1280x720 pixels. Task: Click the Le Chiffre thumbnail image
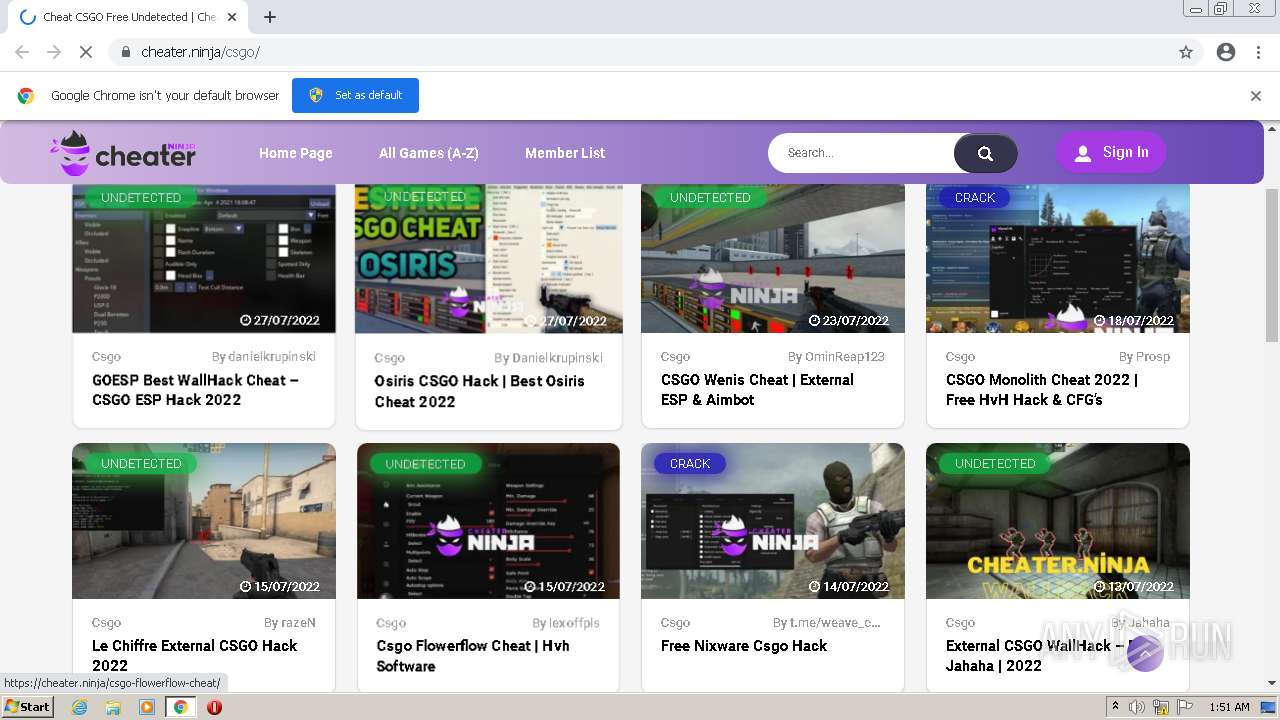[204, 521]
